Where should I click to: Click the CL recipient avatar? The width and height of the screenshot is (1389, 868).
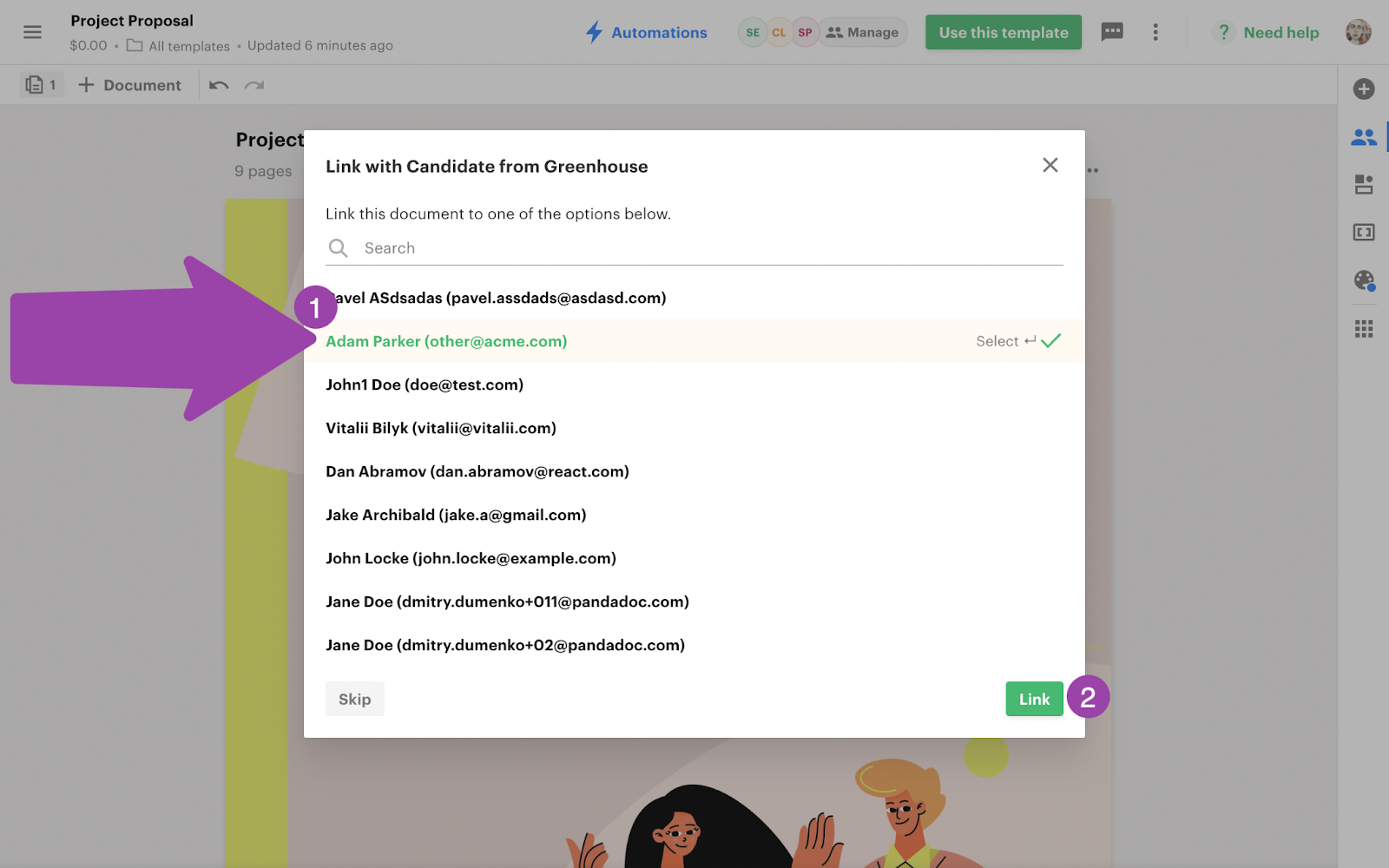click(779, 32)
